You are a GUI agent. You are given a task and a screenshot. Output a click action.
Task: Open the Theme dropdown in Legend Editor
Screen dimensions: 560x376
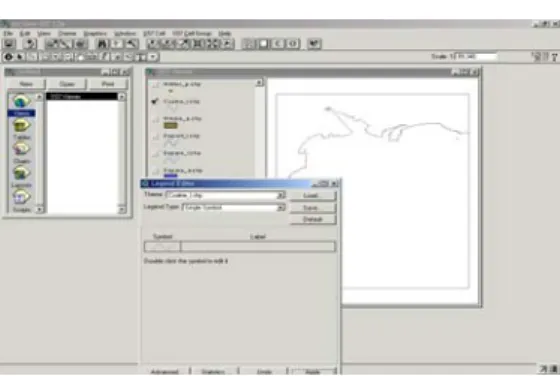[x=281, y=195]
